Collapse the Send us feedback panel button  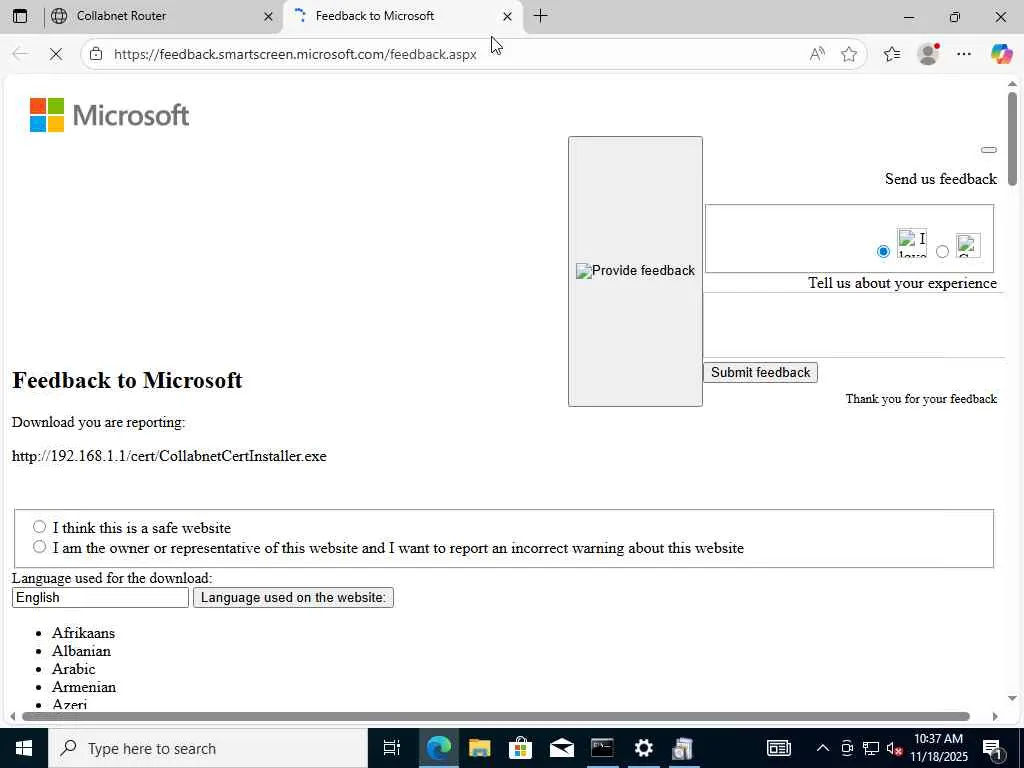click(989, 150)
